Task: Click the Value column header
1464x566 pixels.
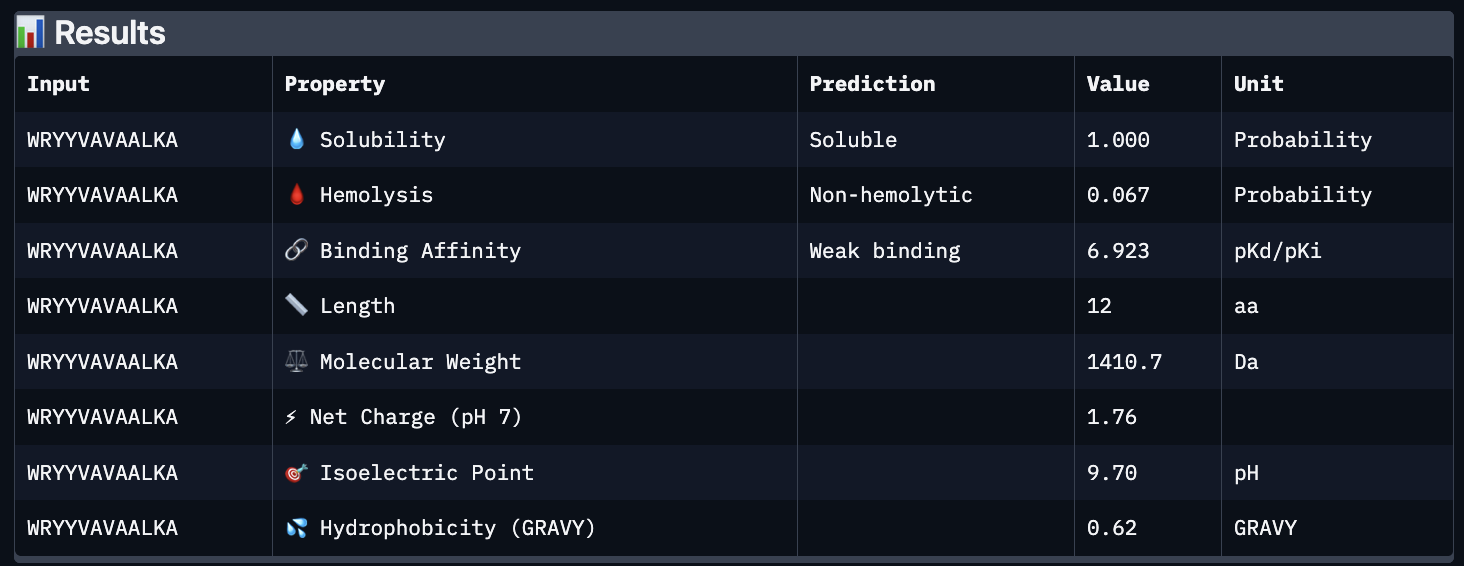Action: pyautogui.click(x=1117, y=84)
